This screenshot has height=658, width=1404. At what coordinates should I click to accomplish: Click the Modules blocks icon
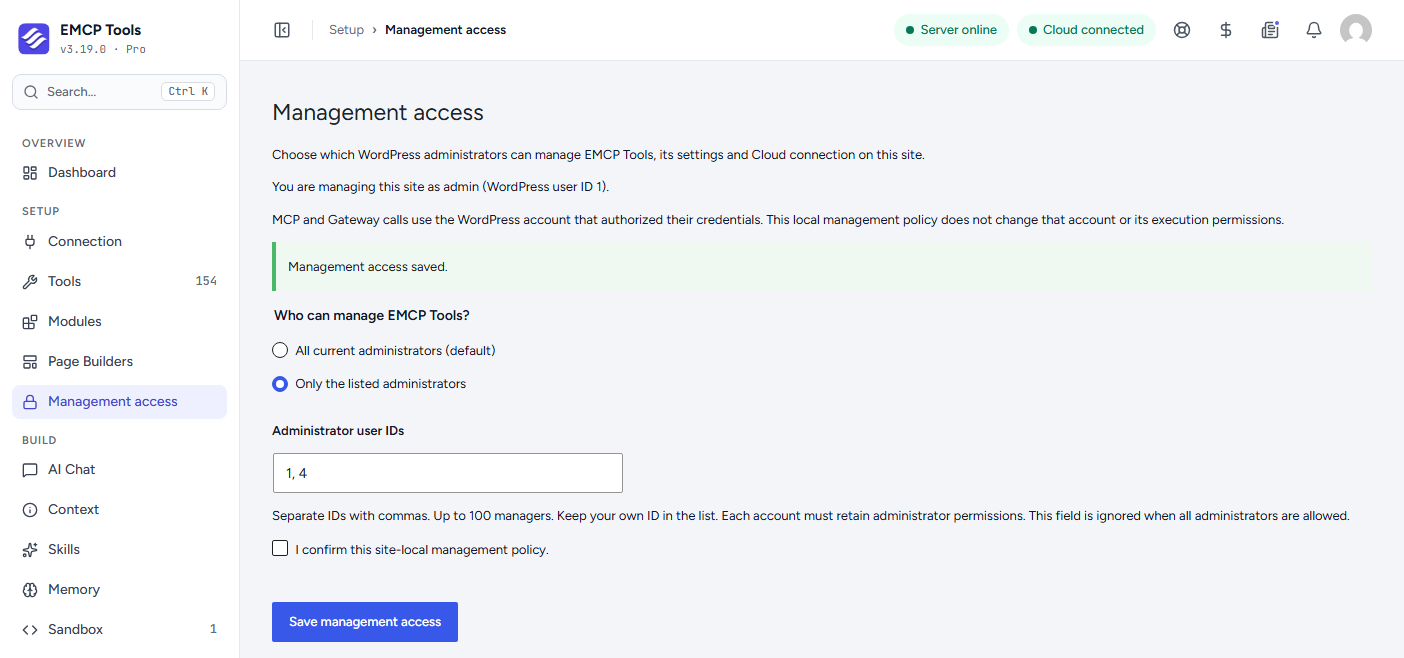pos(30,322)
